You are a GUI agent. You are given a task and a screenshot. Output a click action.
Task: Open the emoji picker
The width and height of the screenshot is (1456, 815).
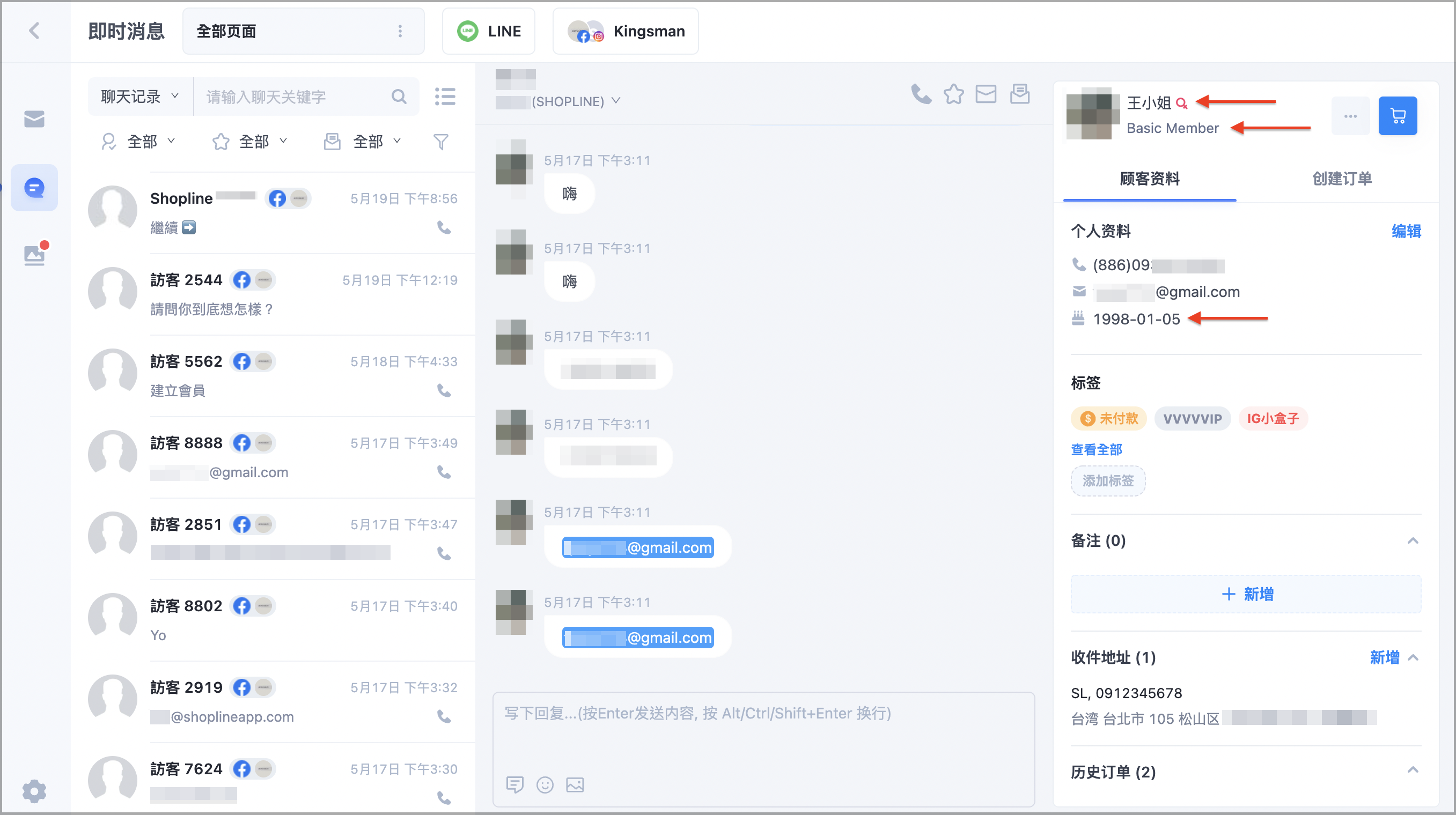(545, 784)
